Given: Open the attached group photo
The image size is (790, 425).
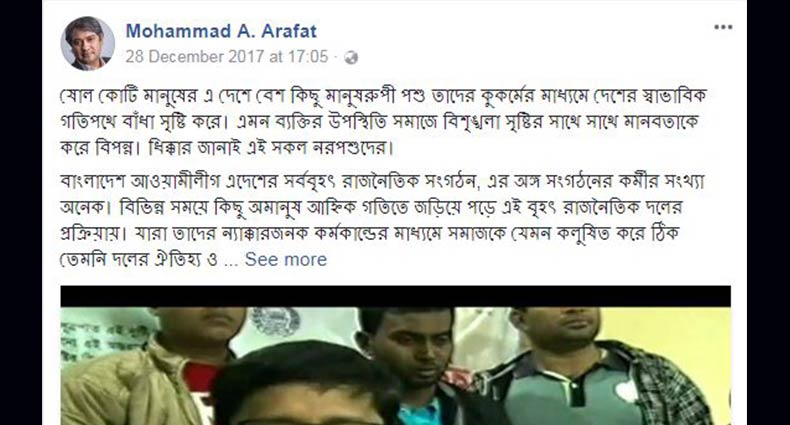Looking at the screenshot, I should point(396,356).
